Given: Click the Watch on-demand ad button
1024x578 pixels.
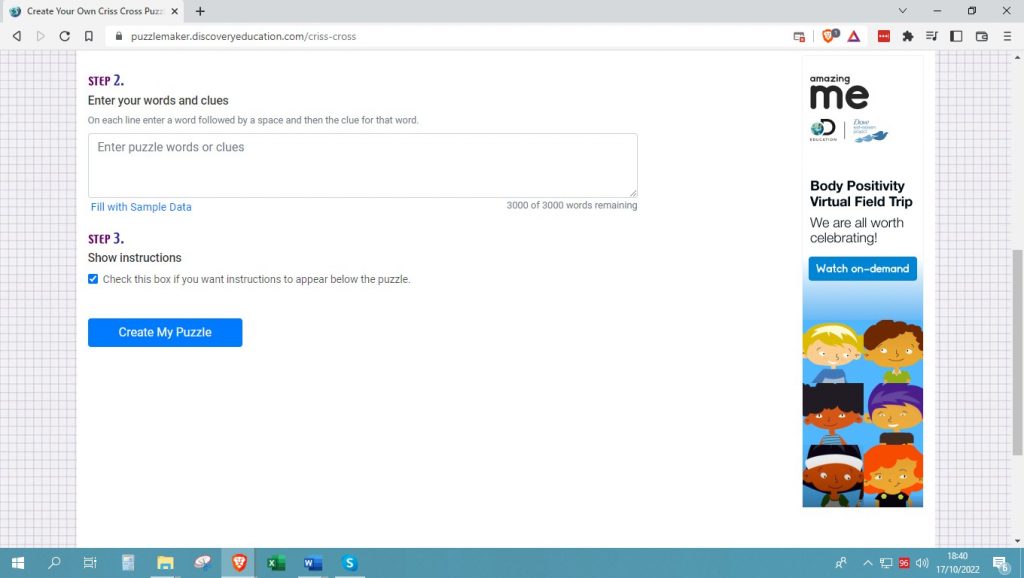Looking at the screenshot, I should point(862,269).
